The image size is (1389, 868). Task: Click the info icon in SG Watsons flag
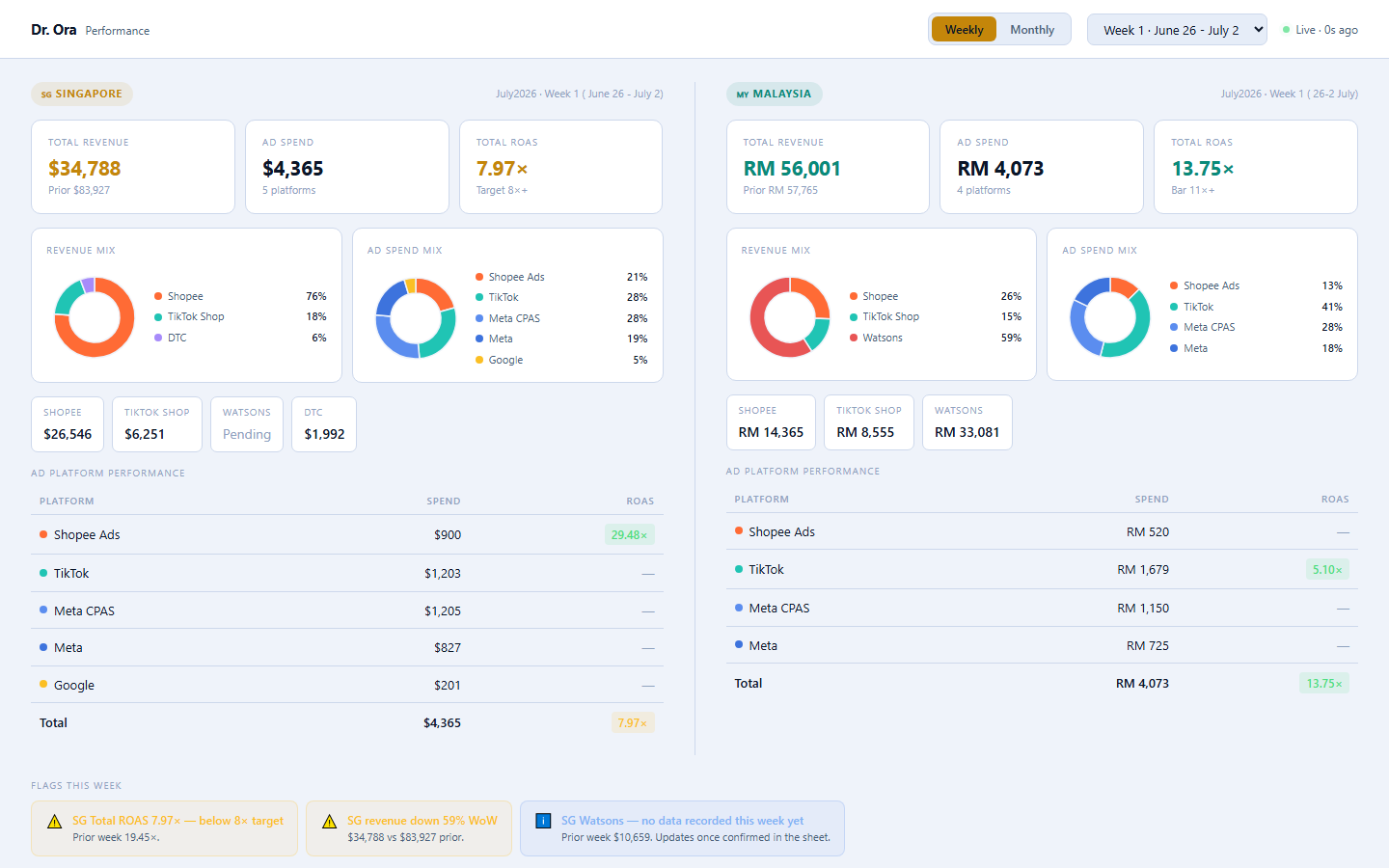(543, 821)
